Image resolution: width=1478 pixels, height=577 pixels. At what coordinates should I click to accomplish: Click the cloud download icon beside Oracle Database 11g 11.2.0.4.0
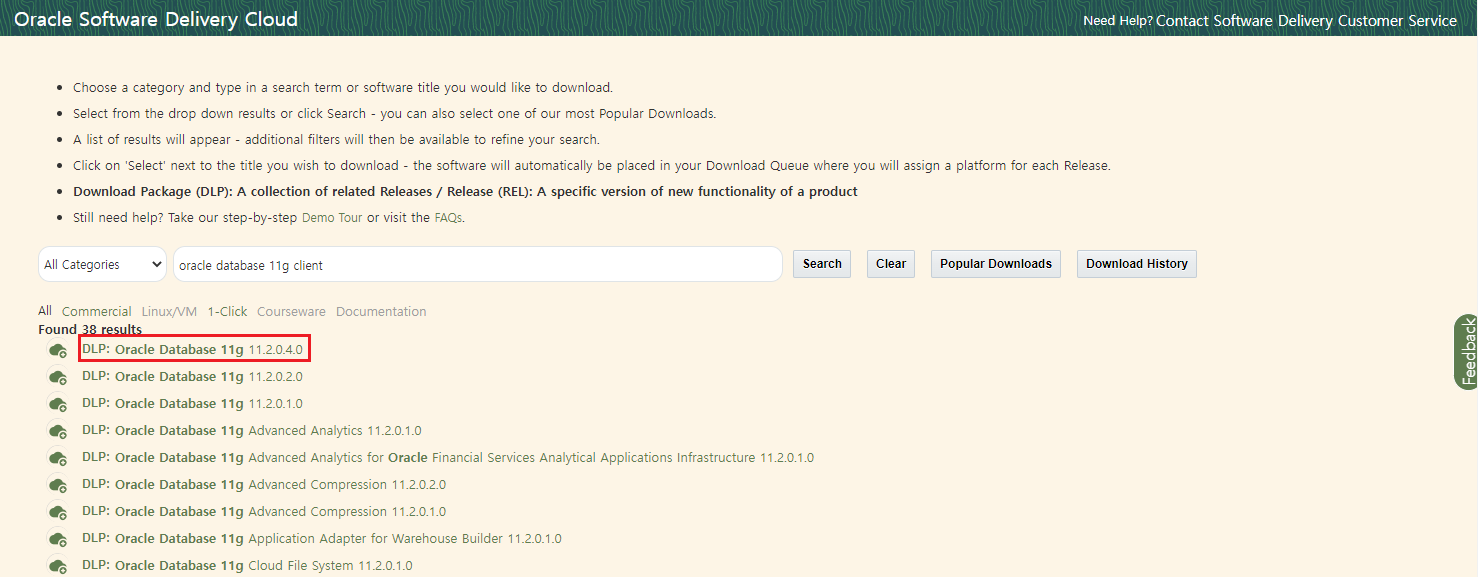(x=58, y=350)
